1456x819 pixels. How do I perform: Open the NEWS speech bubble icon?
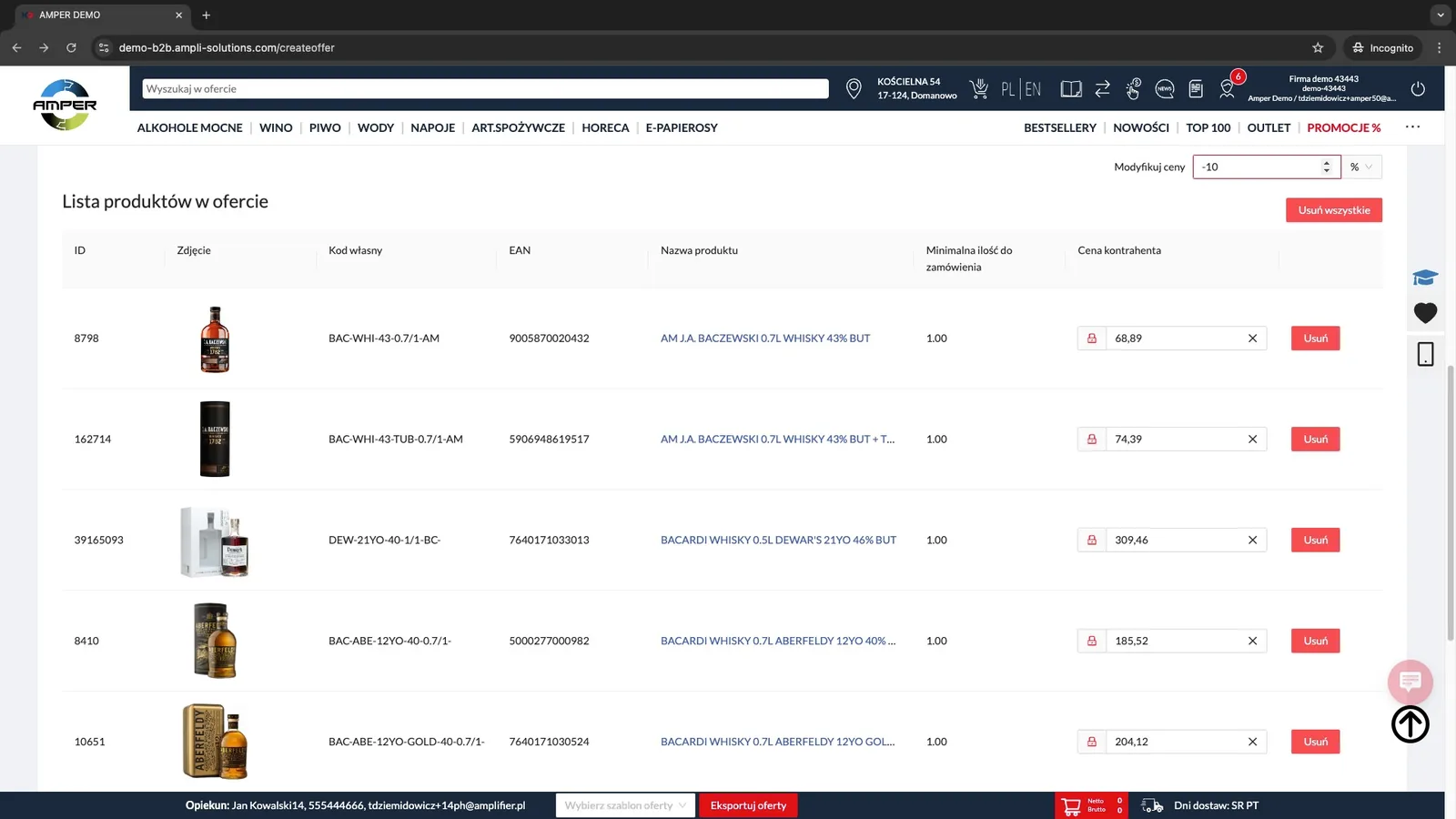1164,88
